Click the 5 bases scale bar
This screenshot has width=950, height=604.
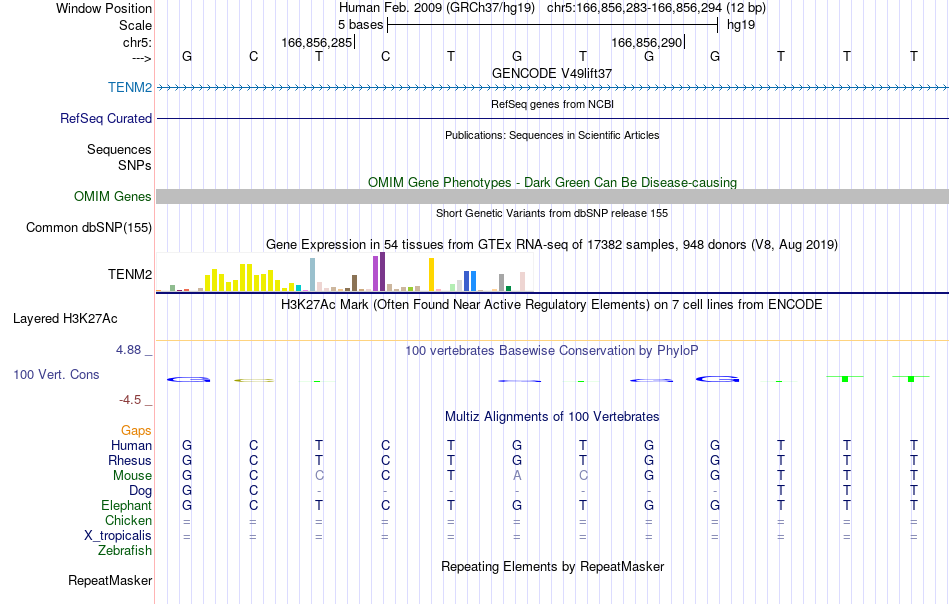click(x=553, y=25)
